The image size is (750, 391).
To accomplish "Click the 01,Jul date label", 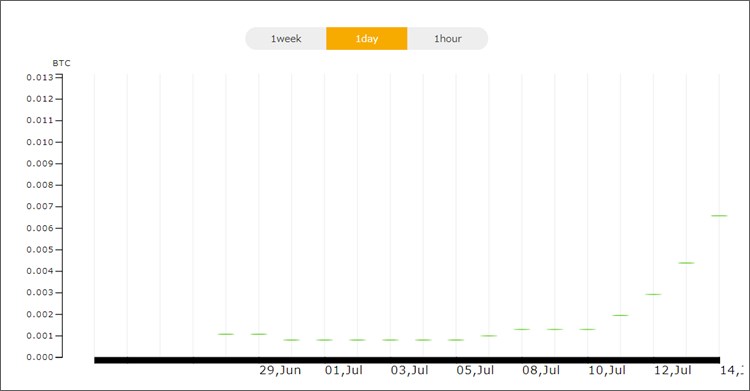I will click(x=344, y=370).
